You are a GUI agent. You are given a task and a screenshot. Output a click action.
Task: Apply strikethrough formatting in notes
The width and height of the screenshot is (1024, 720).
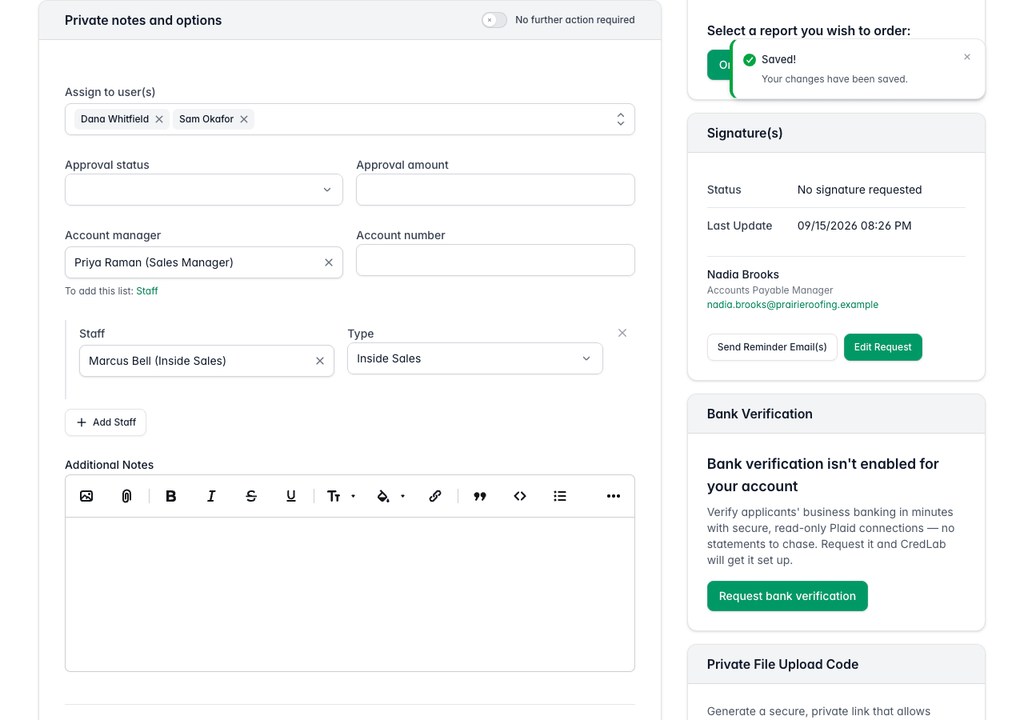coord(251,496)
